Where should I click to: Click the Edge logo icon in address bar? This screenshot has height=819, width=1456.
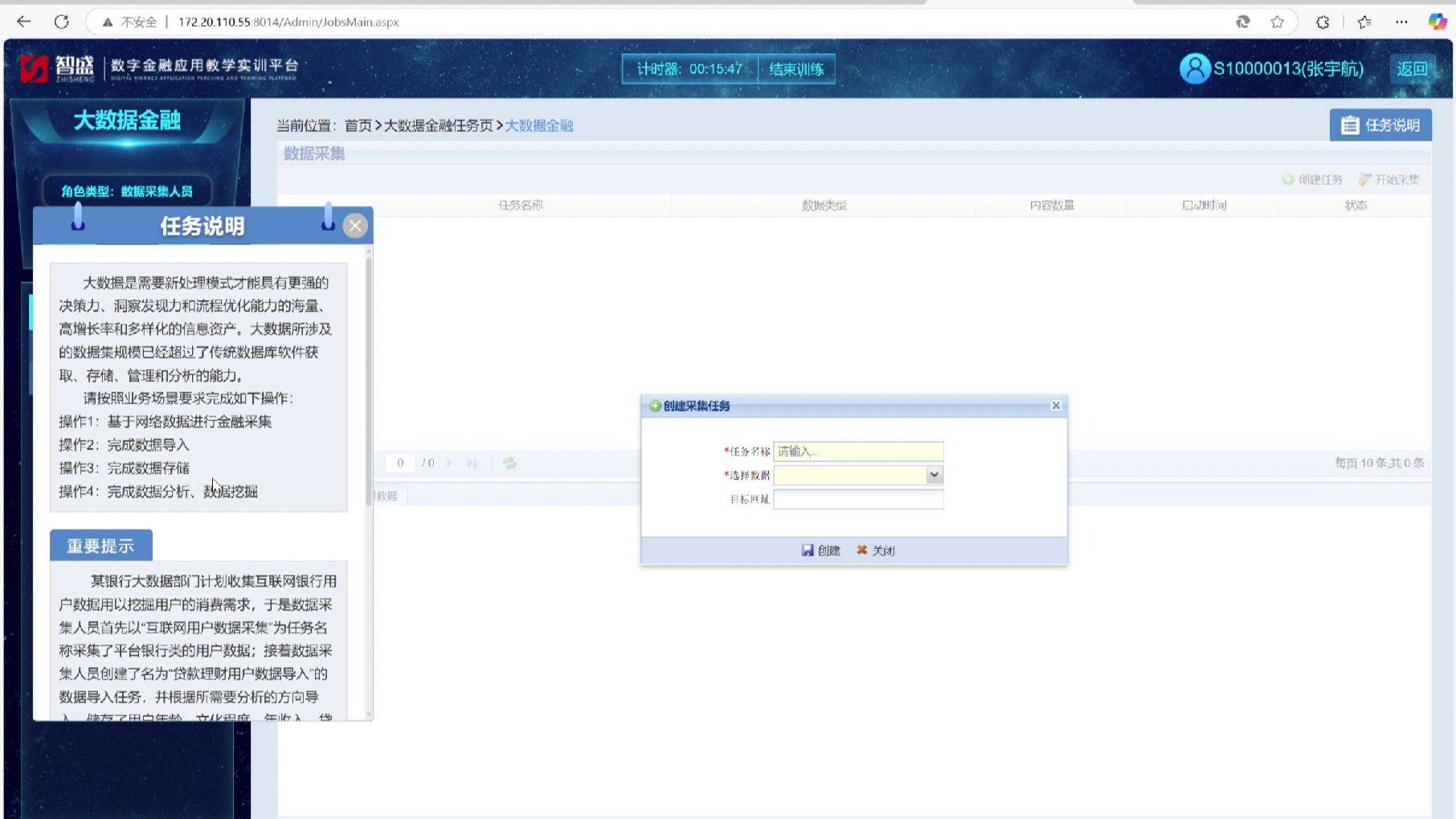(1242, 22)
